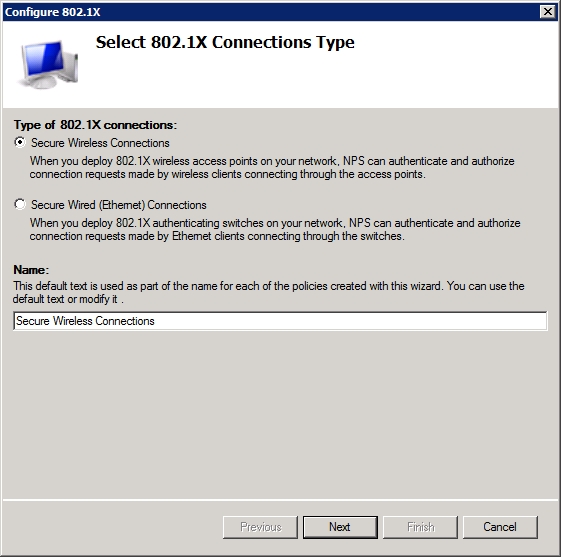Click the Secure Wired (Ethernet) Connections label text

(119, 205)
